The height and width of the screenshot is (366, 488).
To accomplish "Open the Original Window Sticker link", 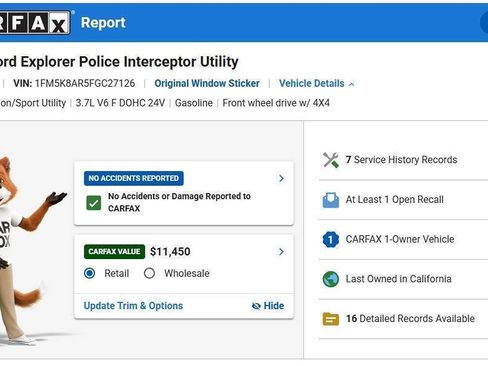I will pos(207,83).
